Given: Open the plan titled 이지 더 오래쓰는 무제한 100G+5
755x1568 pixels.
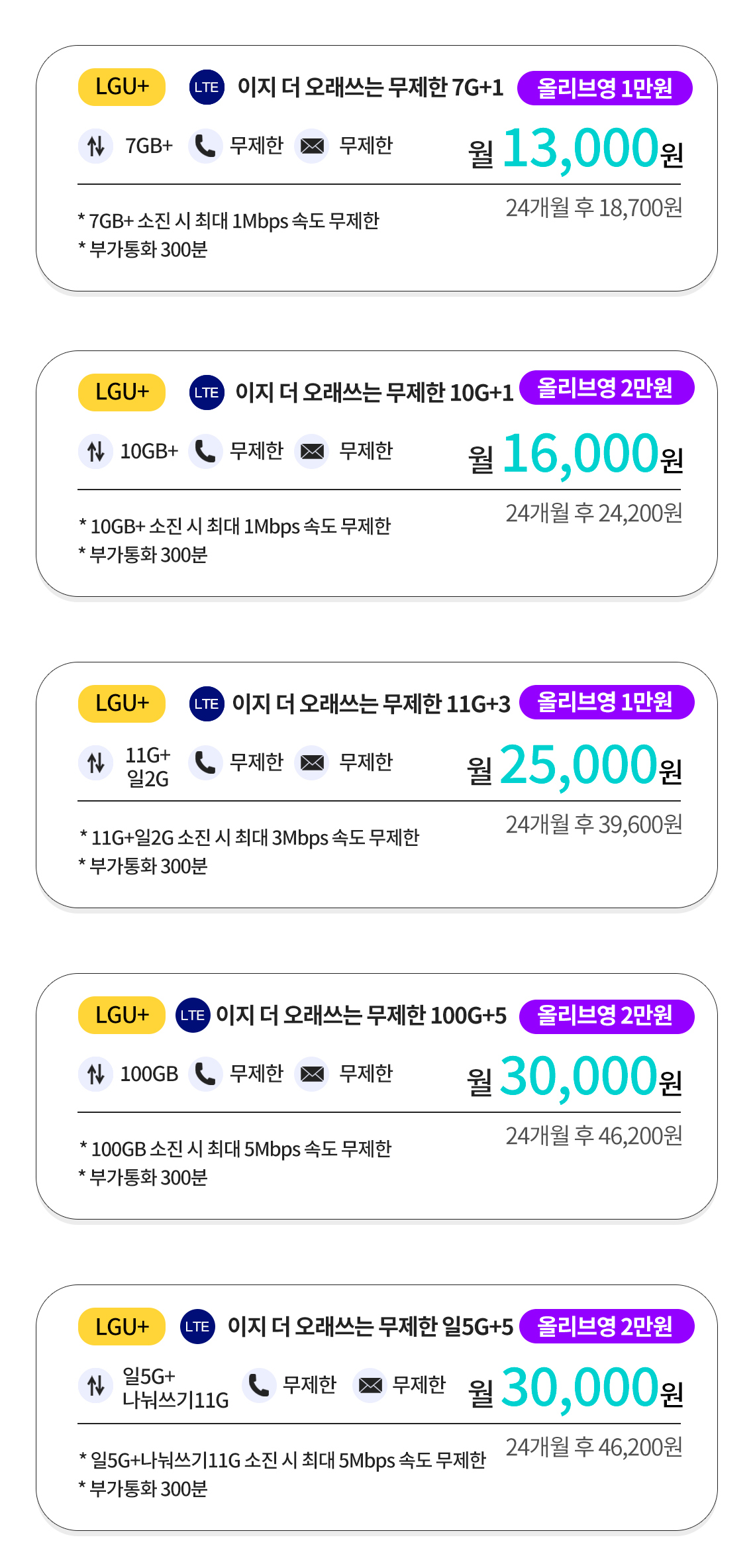Looking at the screenshot, I should 362,1016.
